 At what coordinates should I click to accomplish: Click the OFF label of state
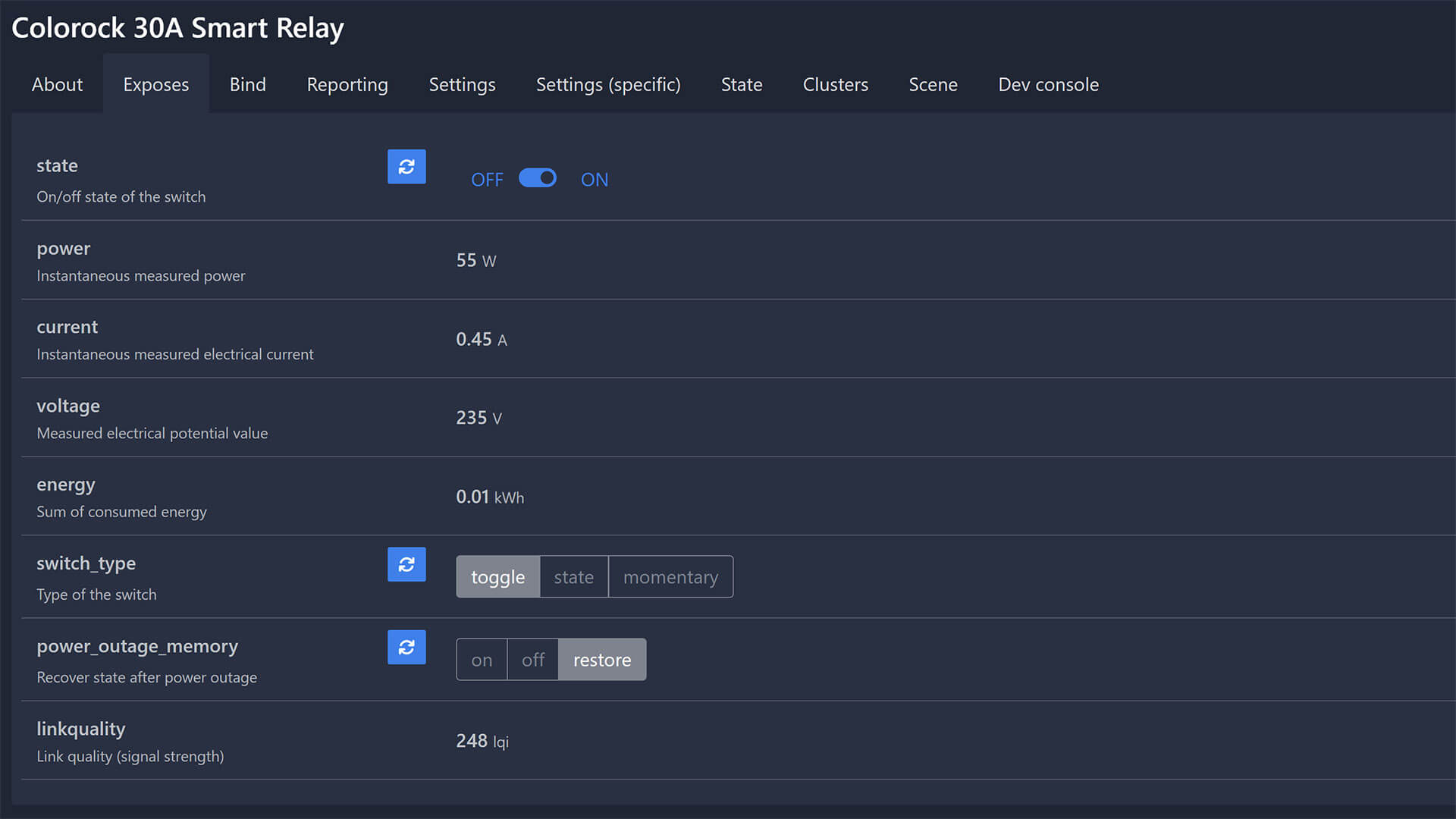[x=487, y=180]
